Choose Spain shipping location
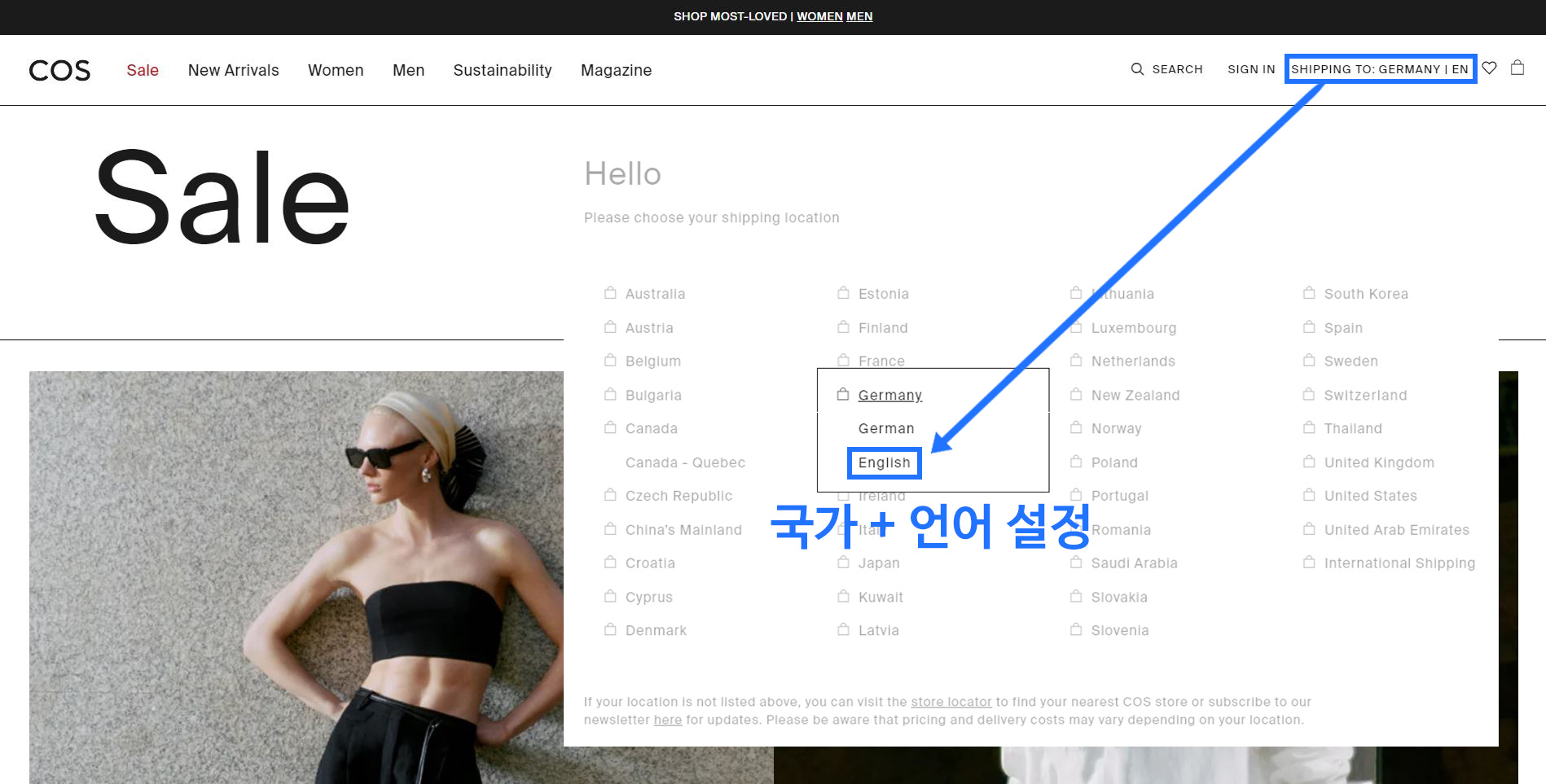 click(1343, 328)
